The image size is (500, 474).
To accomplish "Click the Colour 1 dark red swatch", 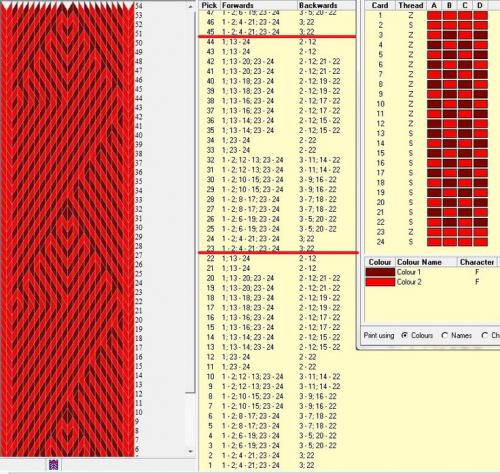I will (380, 272).
